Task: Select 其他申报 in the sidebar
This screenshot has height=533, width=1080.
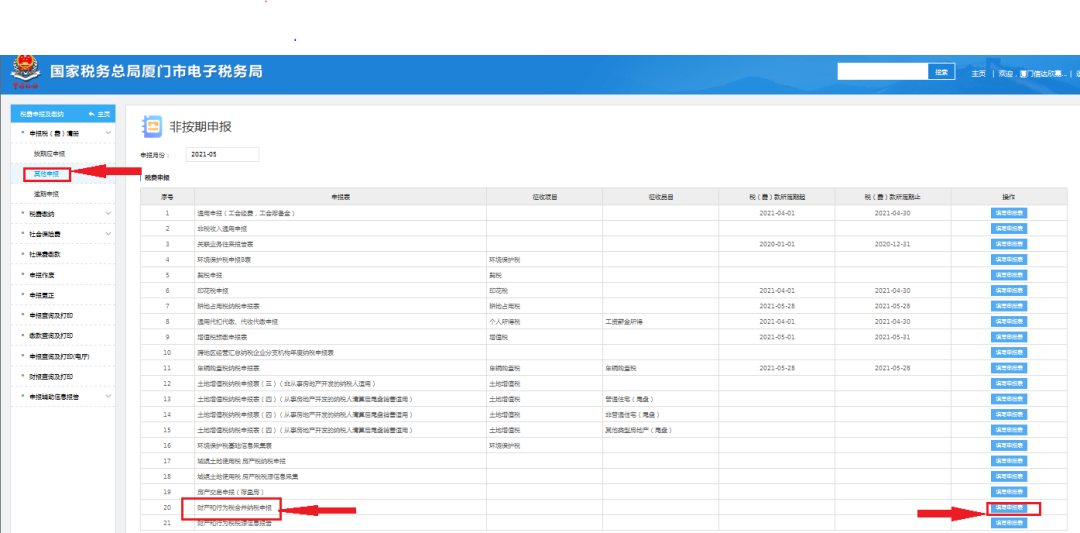Action: point(47,174)
